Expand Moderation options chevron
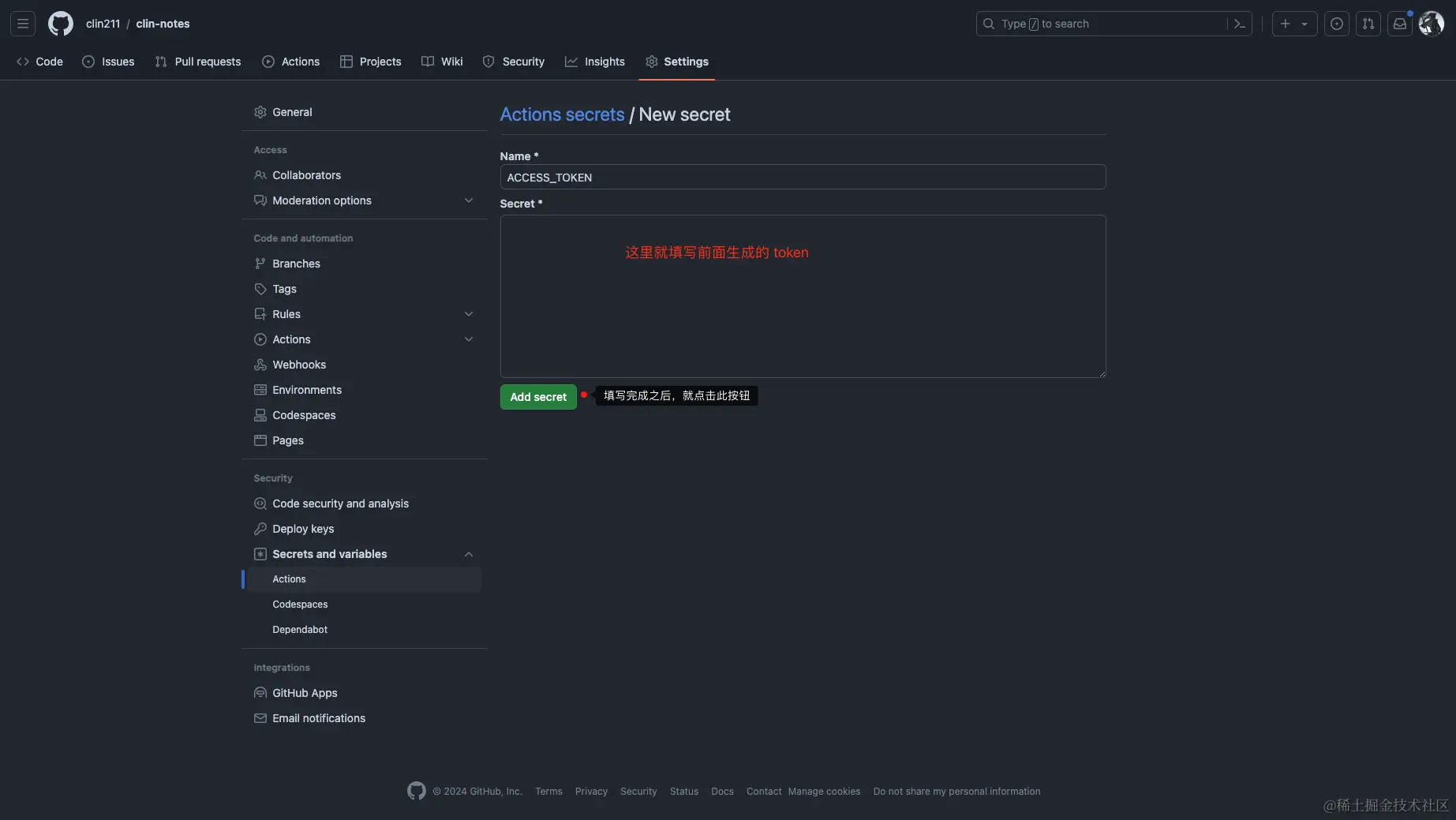Viewport: 1456px width, 820px height. click(x=469, y=200)
